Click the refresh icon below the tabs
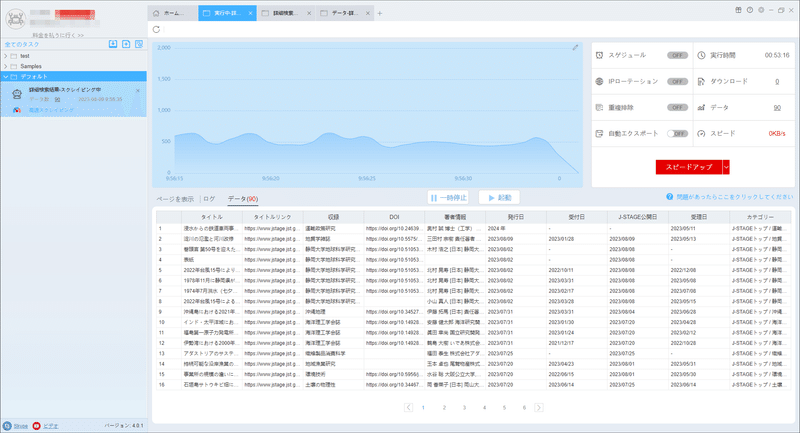The height and width of the screenshot is (433, 800). point(156,30)
